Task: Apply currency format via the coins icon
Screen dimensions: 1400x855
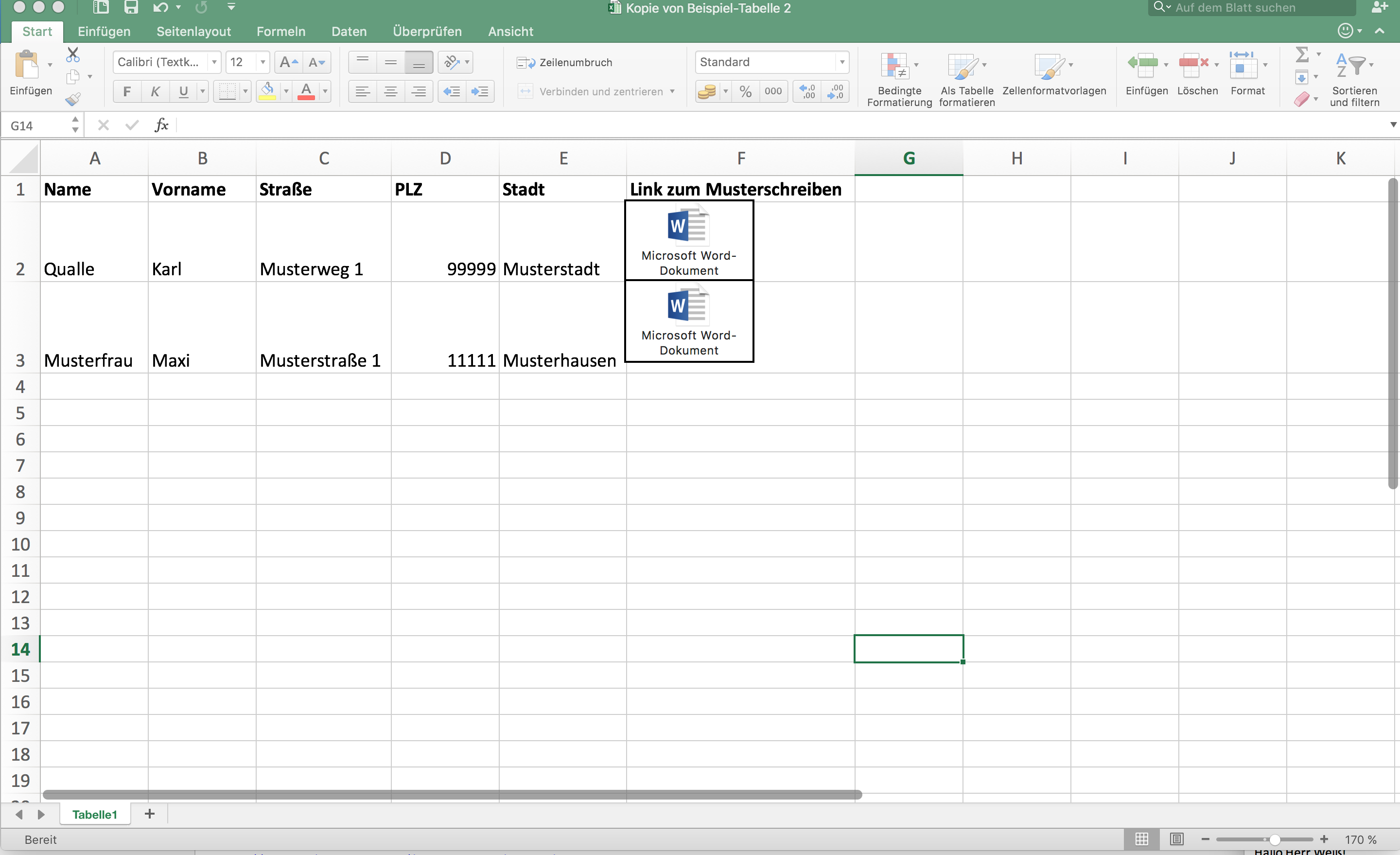Action: (708, 91)
